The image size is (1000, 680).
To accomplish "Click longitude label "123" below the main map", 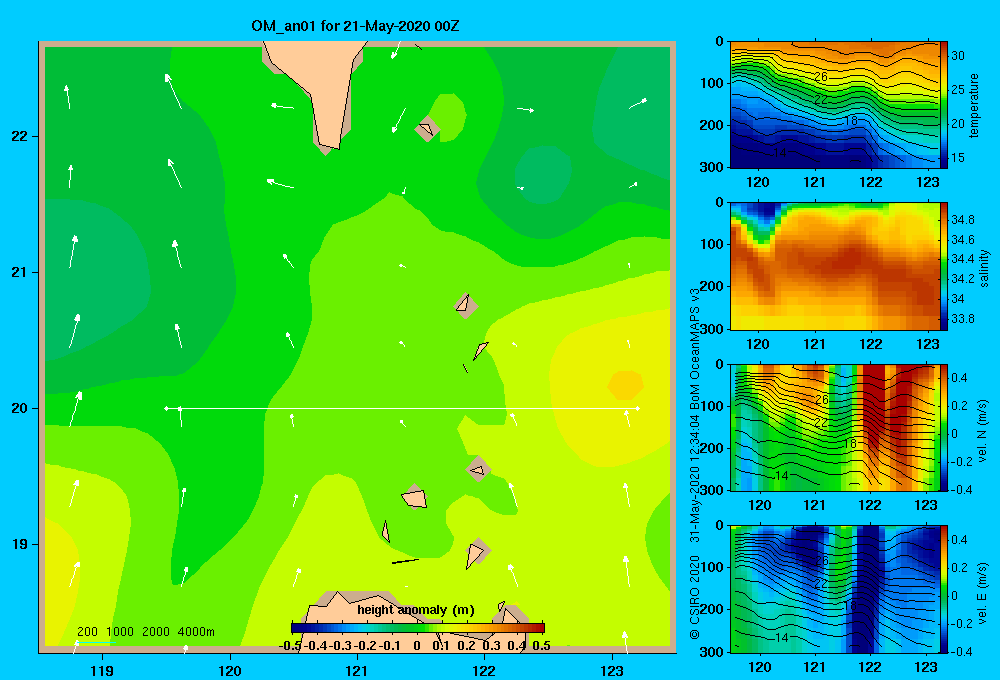I will pyautogui.click(x=612, y=670).
